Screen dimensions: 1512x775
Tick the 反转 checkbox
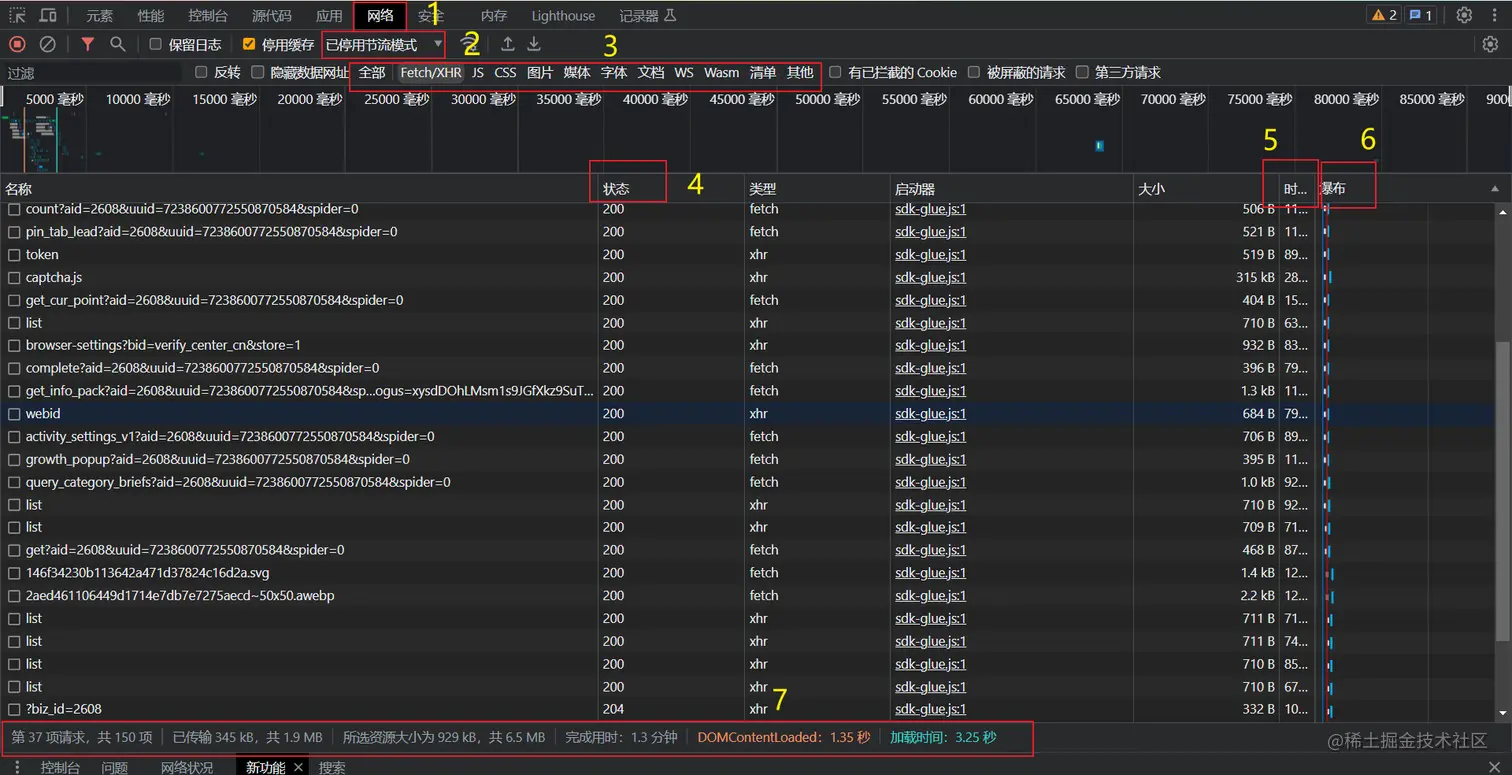click(x=201, y=72)
